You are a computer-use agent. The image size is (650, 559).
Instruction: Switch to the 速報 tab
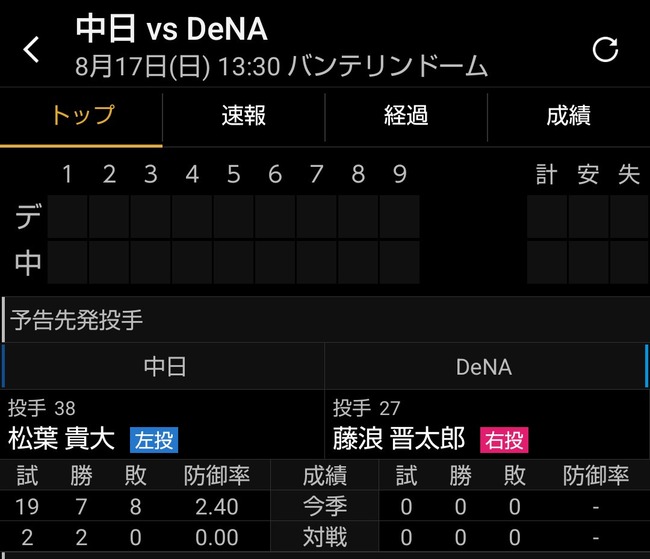click(243, 116)
